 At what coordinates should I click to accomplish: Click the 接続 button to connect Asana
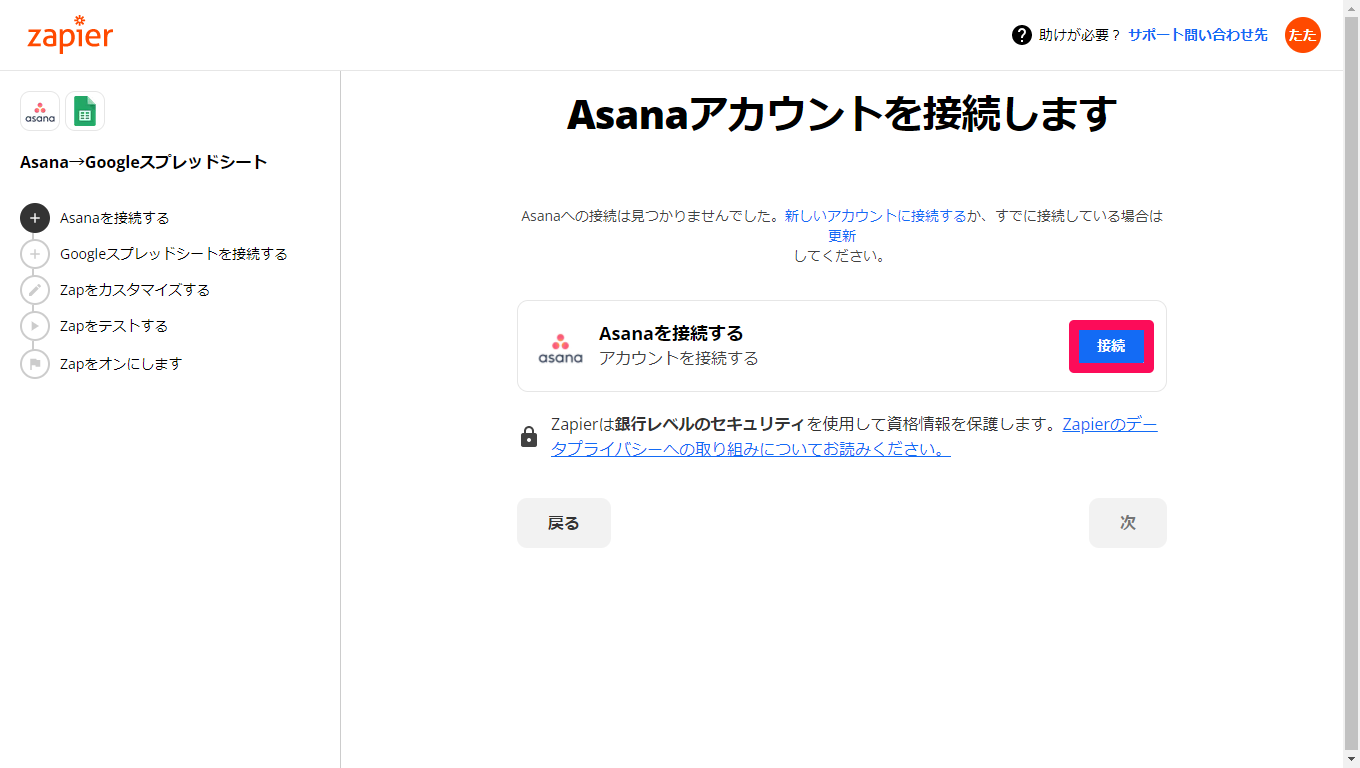tap(1111, 345)
